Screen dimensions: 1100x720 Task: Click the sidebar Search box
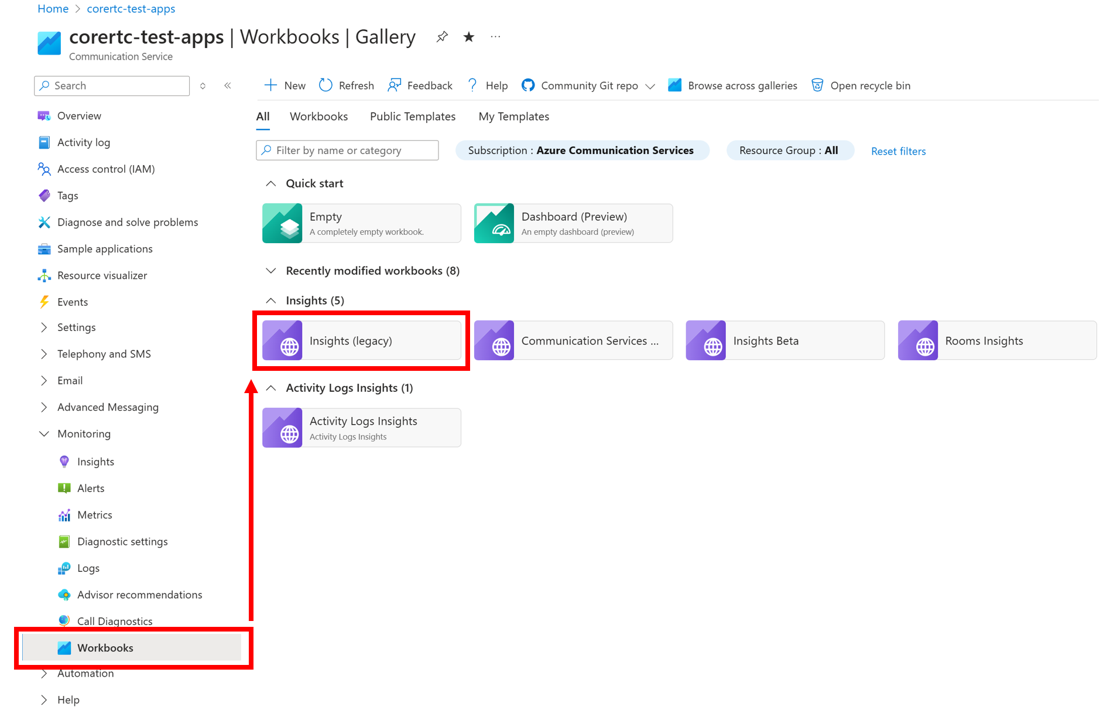(x=112, y=86)
